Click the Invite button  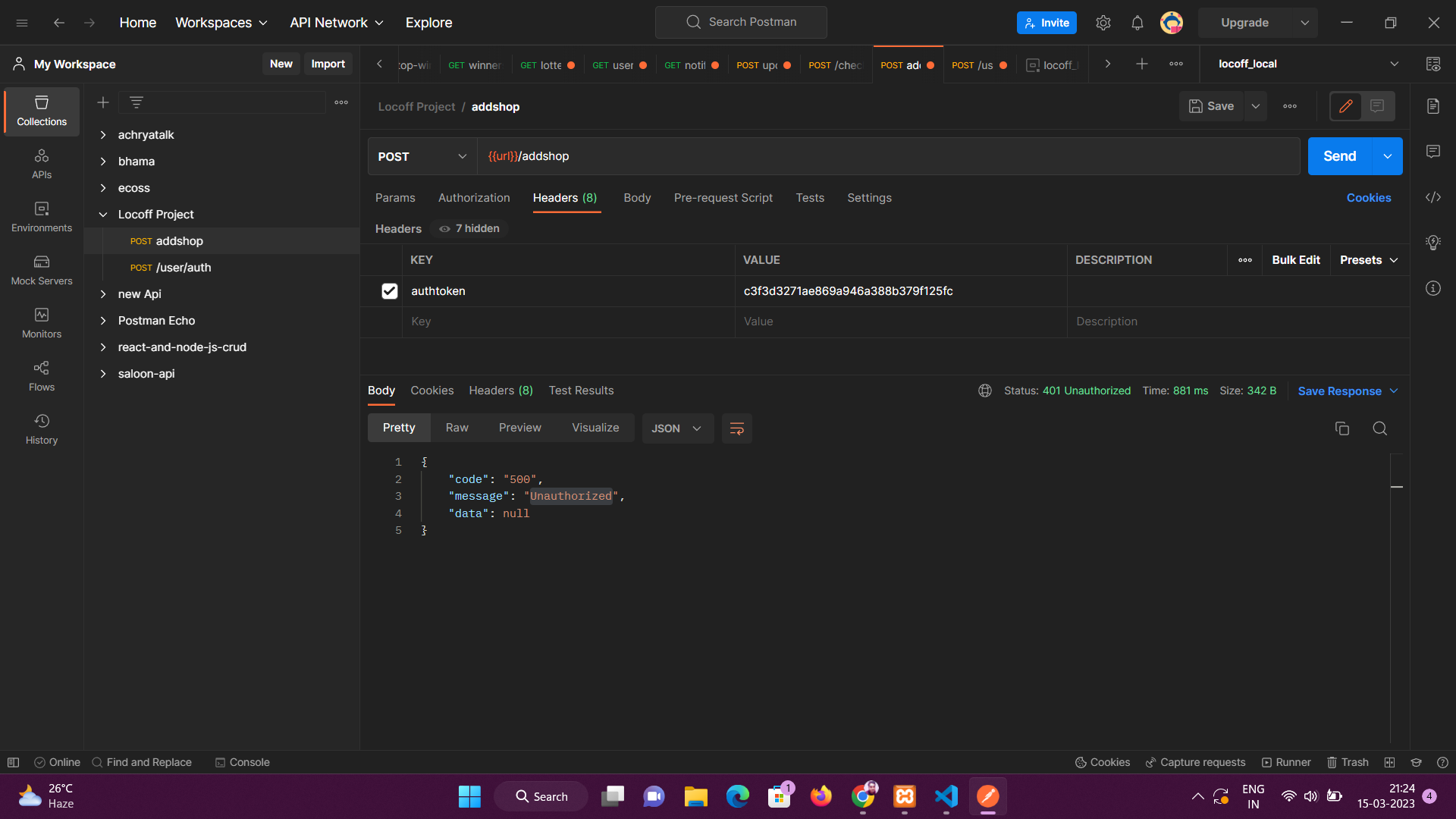1046,23
